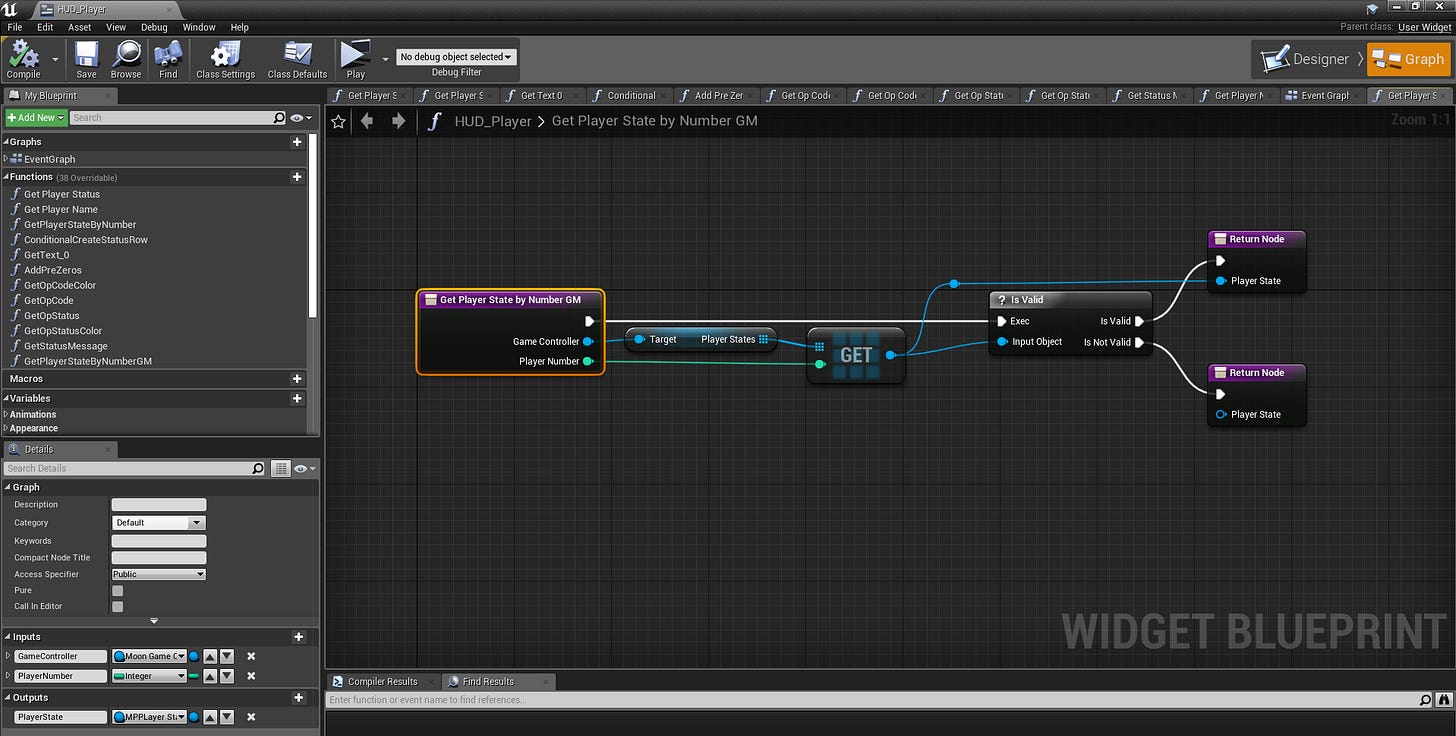The width and height of the screenshot is (1456, 736).
Task: Click the Add New button
Action: point(36,118)
